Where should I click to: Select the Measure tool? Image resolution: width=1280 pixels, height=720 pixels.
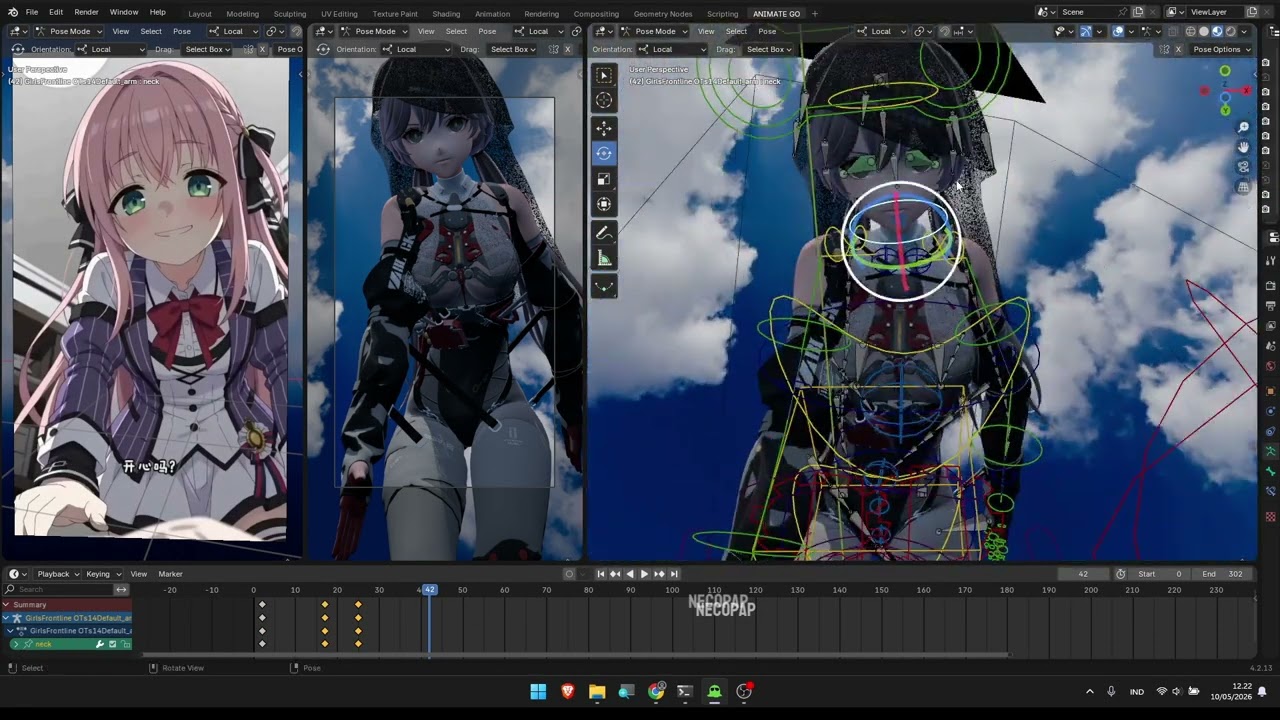point(604,259)
